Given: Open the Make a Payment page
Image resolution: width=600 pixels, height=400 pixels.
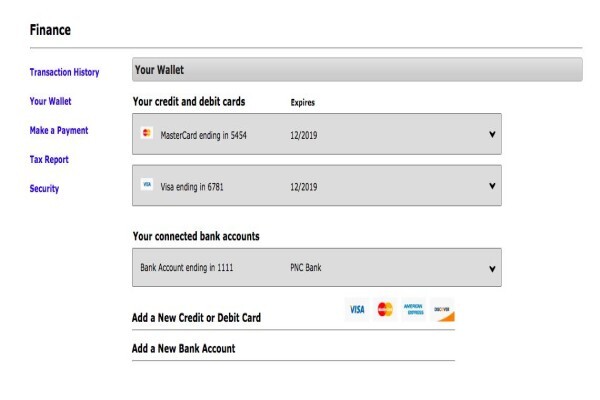Looking at the screenshot, I should (59, 131).
